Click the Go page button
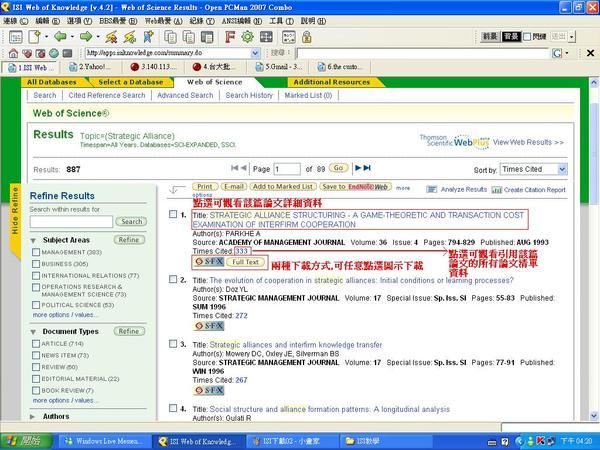The image size is (600, 450). point(338,168)
